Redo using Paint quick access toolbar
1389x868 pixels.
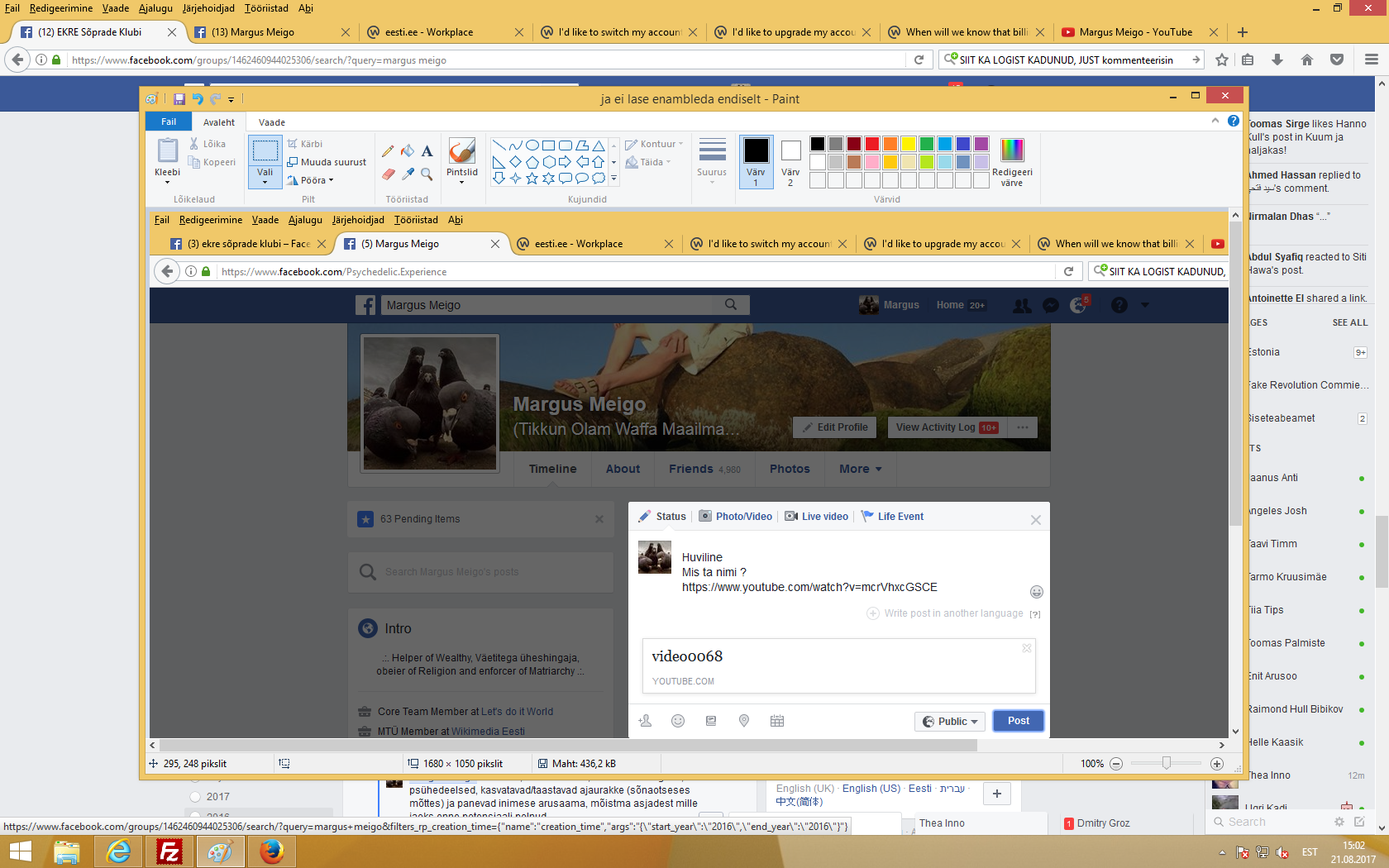(x=216, y=99)
